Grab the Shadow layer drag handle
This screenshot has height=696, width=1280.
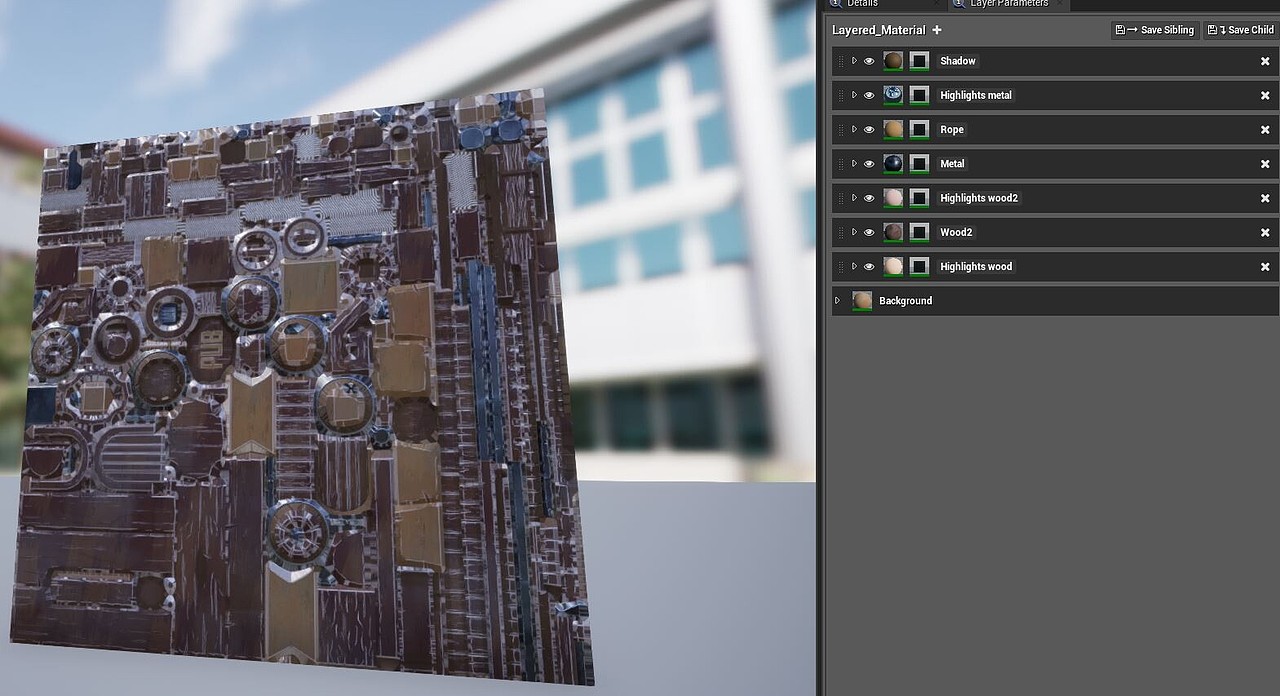(840, 61)
